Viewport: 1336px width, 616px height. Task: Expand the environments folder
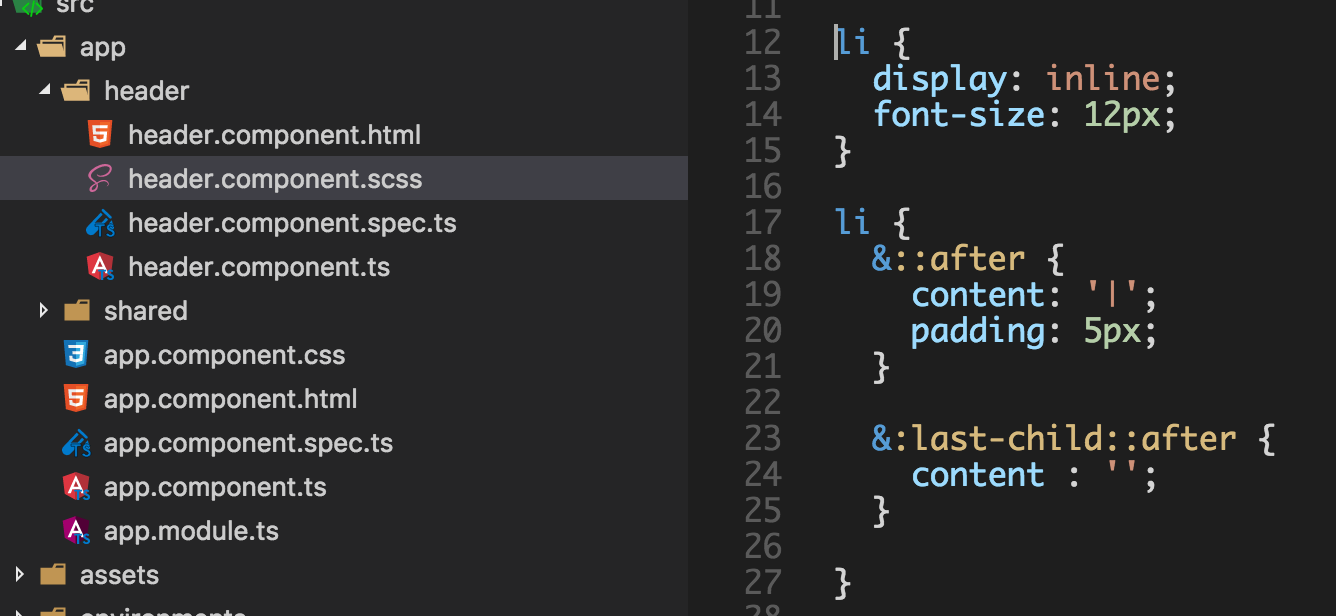click(18, 610)
